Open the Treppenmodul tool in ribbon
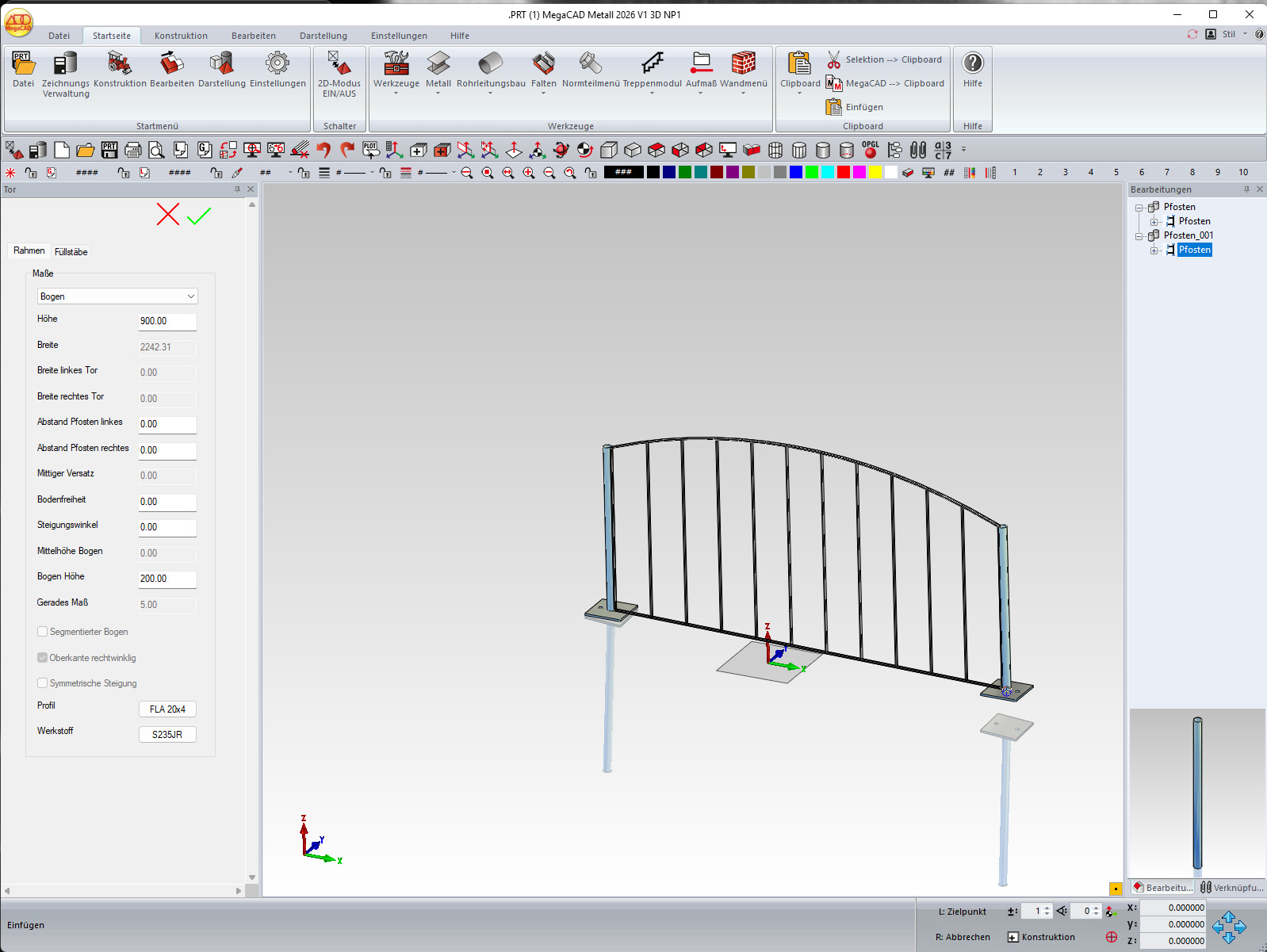1267x952 pixels. click(x=652, y=64)
